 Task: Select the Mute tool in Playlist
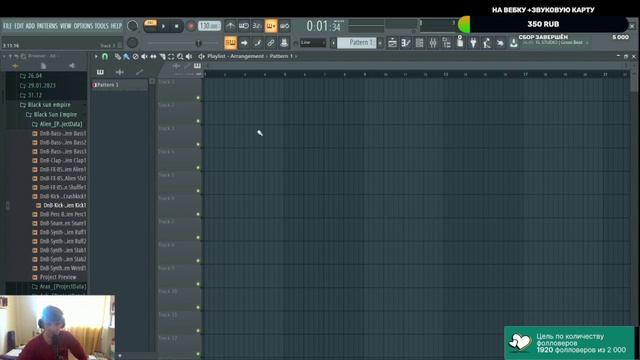pos(144,56)
